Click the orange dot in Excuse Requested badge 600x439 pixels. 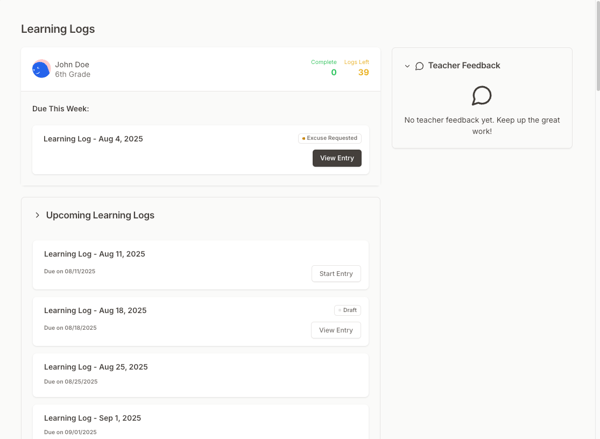click(304, 138)
